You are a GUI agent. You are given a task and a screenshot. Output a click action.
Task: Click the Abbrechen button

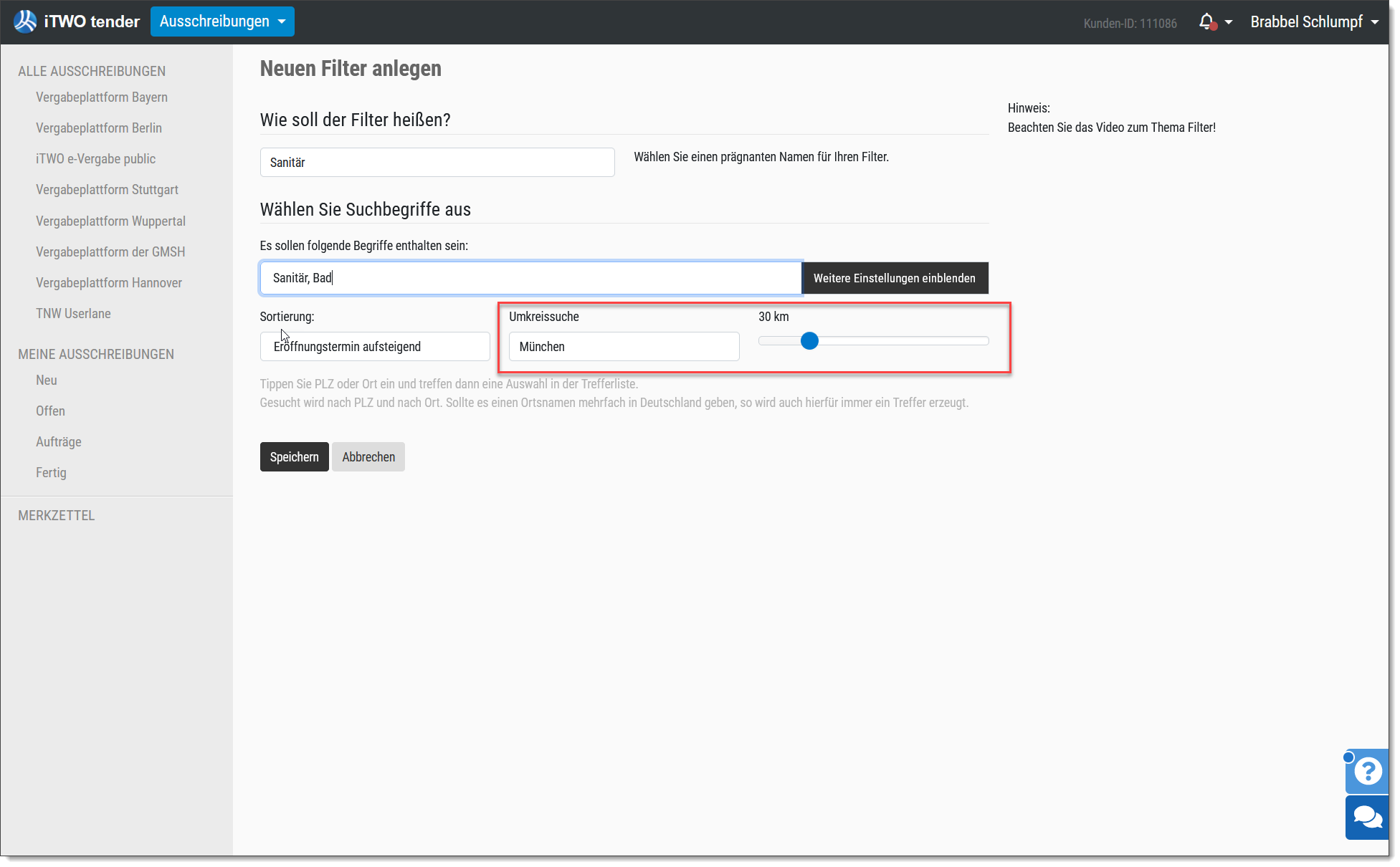[368, 457]
